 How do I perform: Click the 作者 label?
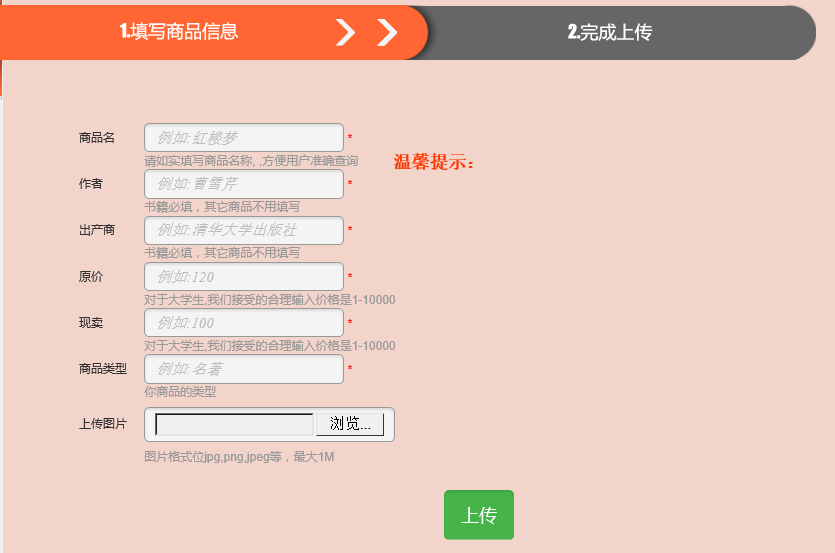click(x=91, y=184)
